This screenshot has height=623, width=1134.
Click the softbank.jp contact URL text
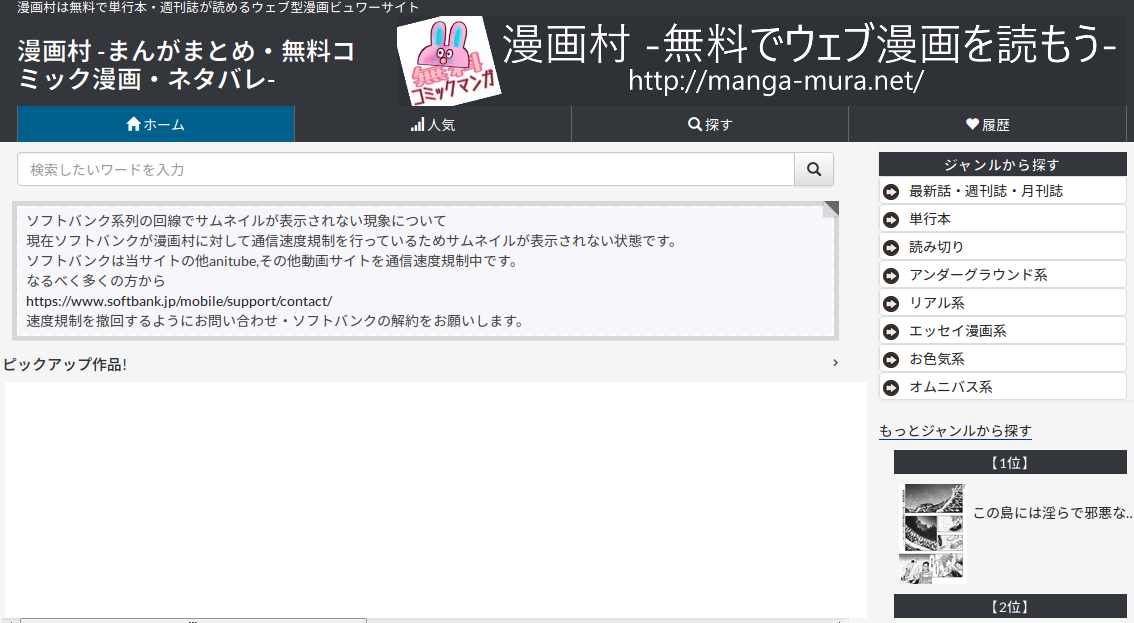[x=179, y=301]
